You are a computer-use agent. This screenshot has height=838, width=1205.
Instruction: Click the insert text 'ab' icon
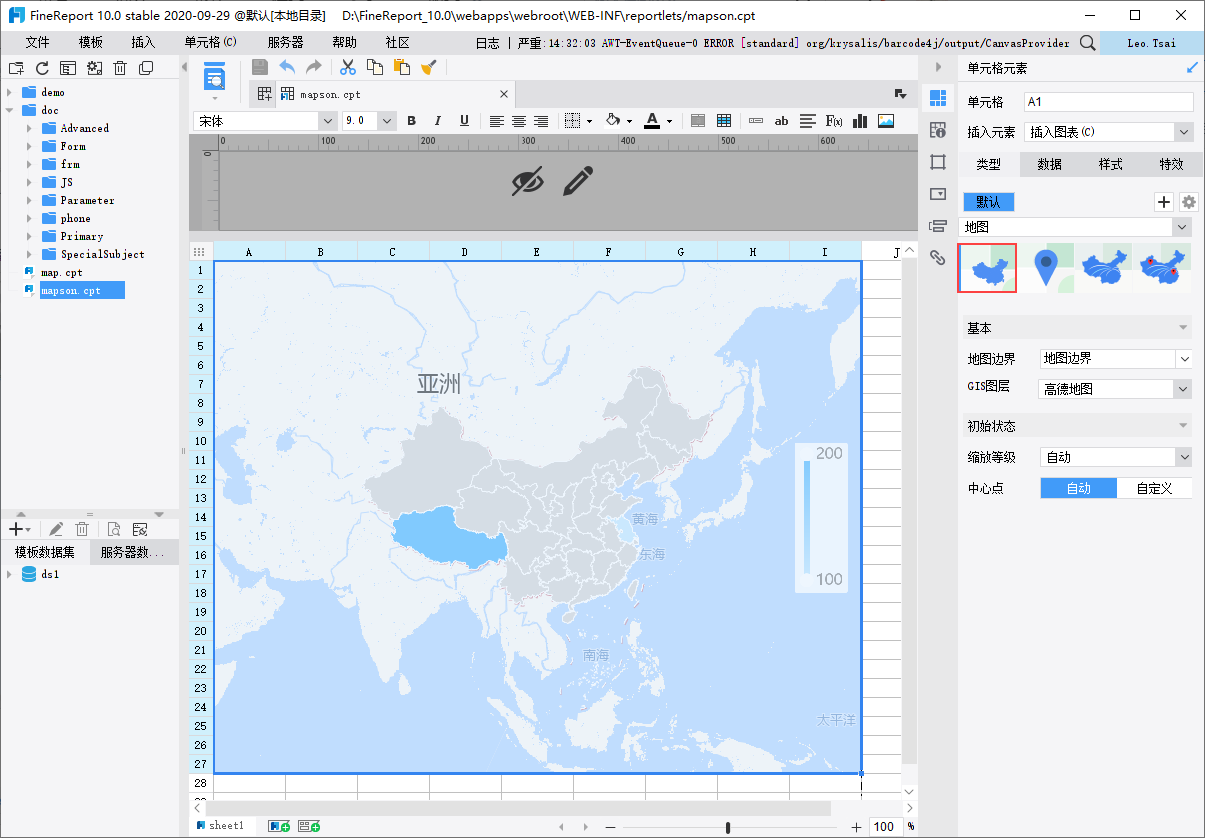click(782, 121)
